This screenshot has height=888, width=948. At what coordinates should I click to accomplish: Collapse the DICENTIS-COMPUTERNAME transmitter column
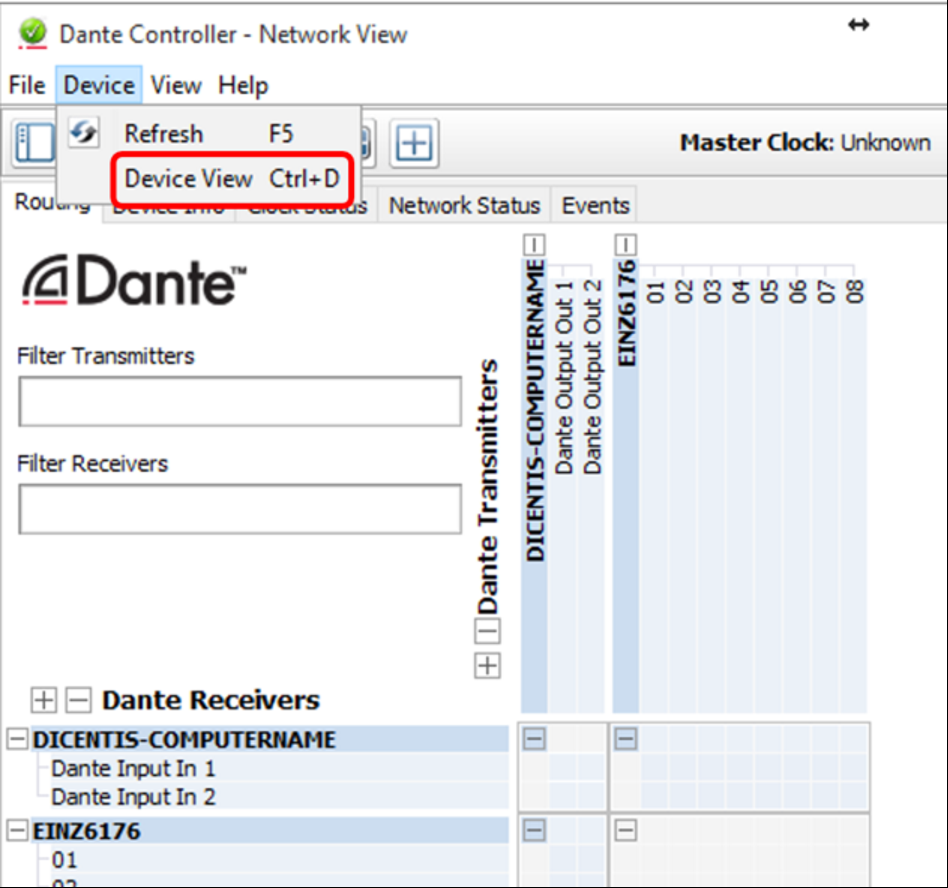[534, 244]
